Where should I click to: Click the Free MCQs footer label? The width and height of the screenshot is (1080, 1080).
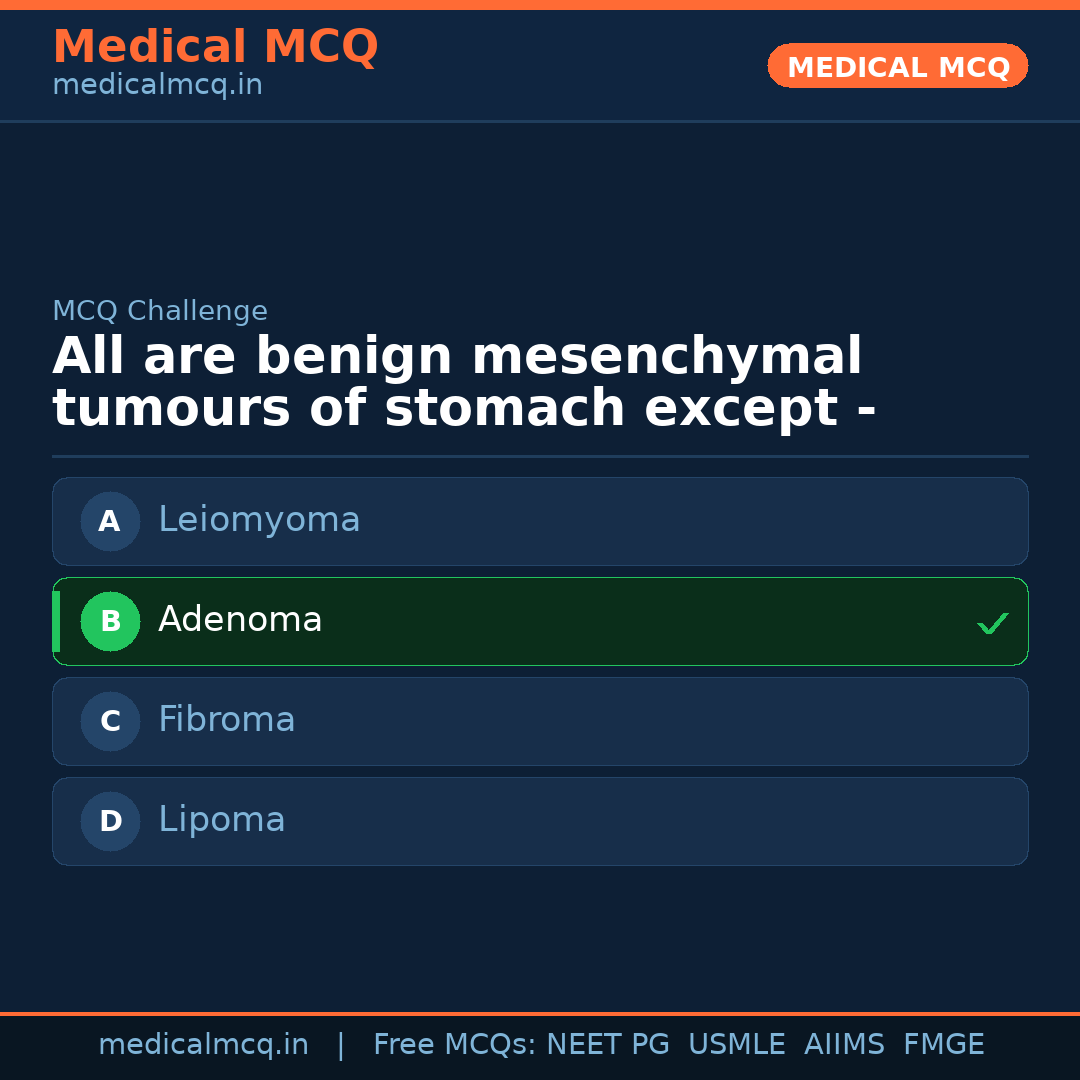[x=454, y=1045]
